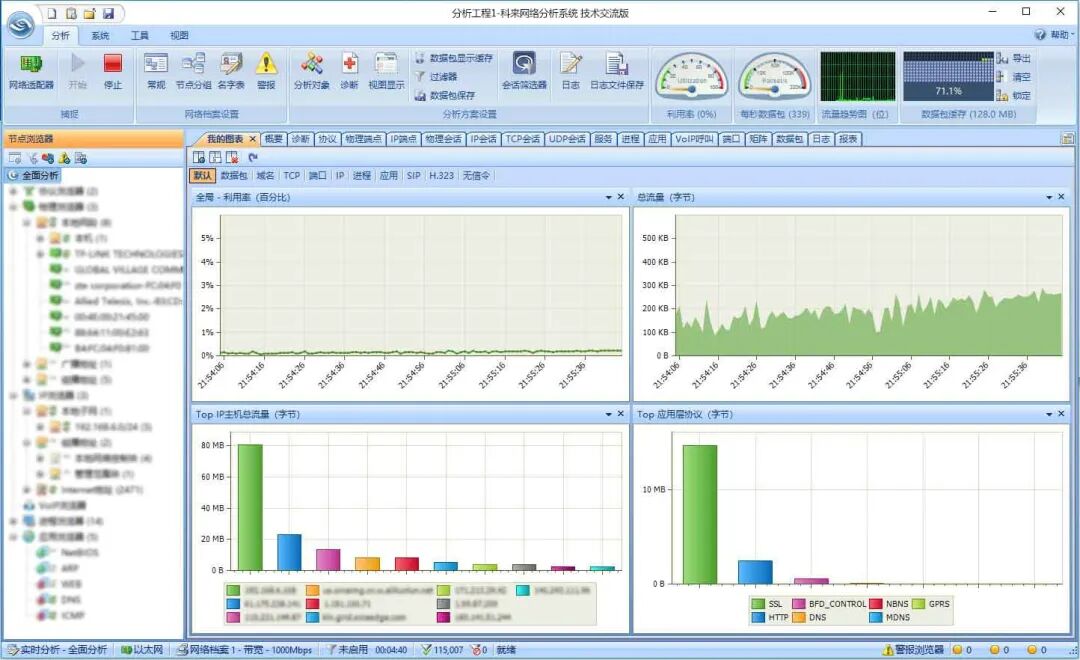
Task: Click the Node group icon
Action: pyautogui.click(x=193, y=63)
